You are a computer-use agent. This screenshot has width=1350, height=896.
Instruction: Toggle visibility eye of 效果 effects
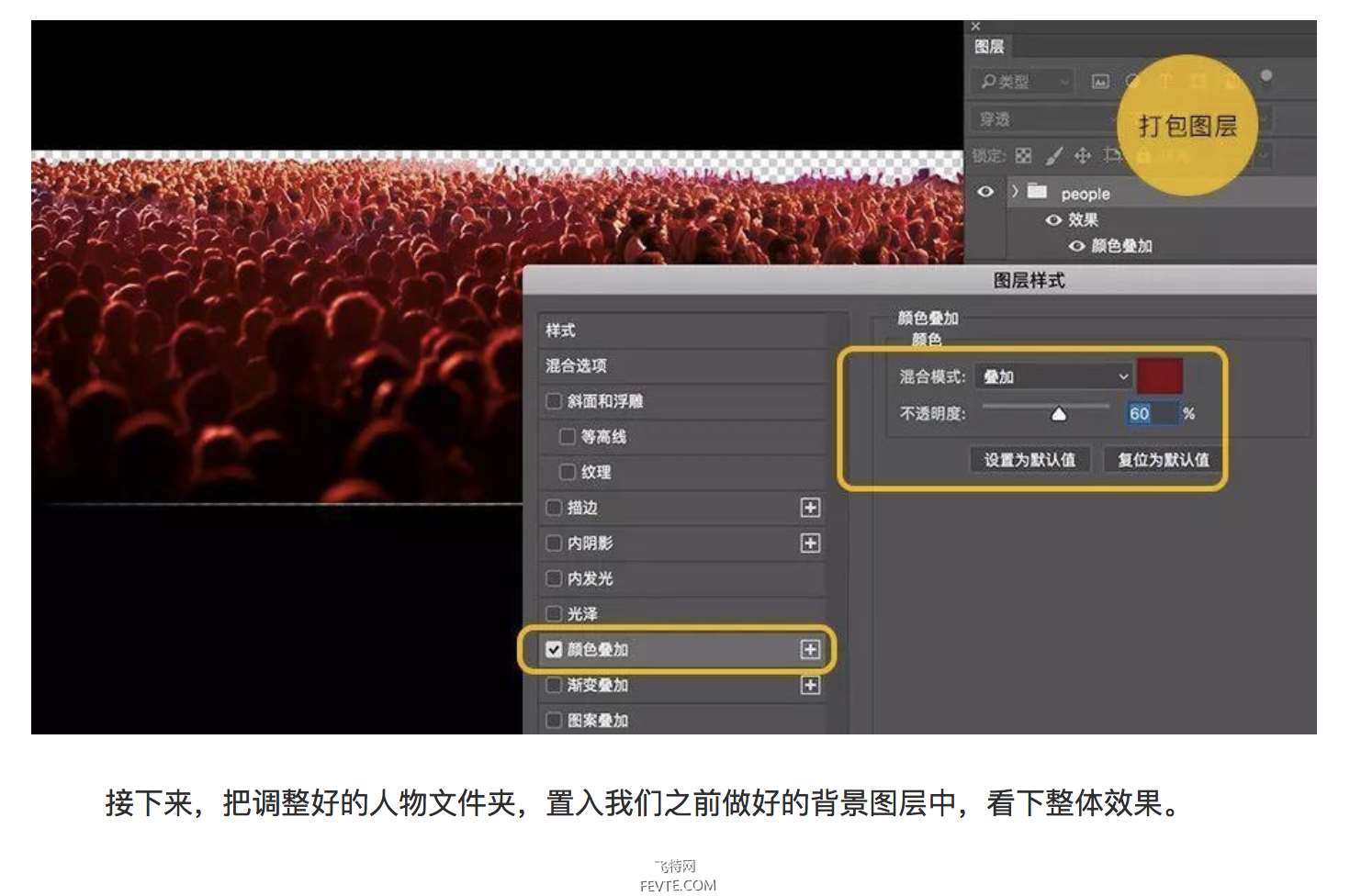click(x=1053, y=220)
